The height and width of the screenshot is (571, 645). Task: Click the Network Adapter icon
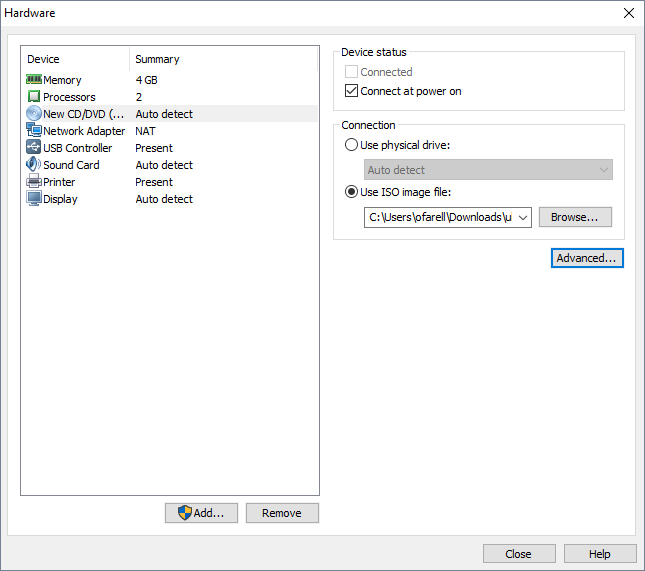[33, 131]
